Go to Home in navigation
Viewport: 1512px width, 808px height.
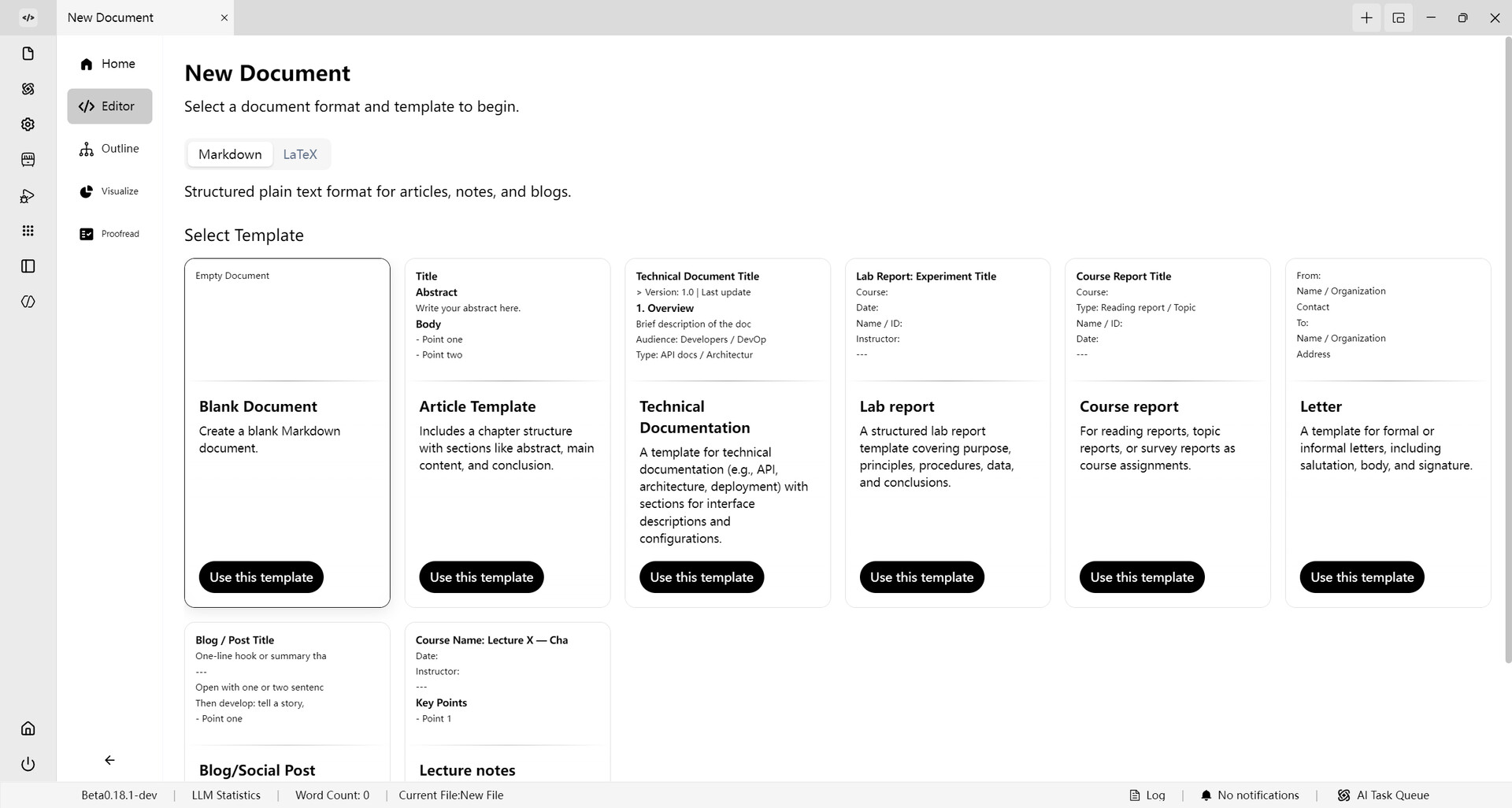pos(109,64)
